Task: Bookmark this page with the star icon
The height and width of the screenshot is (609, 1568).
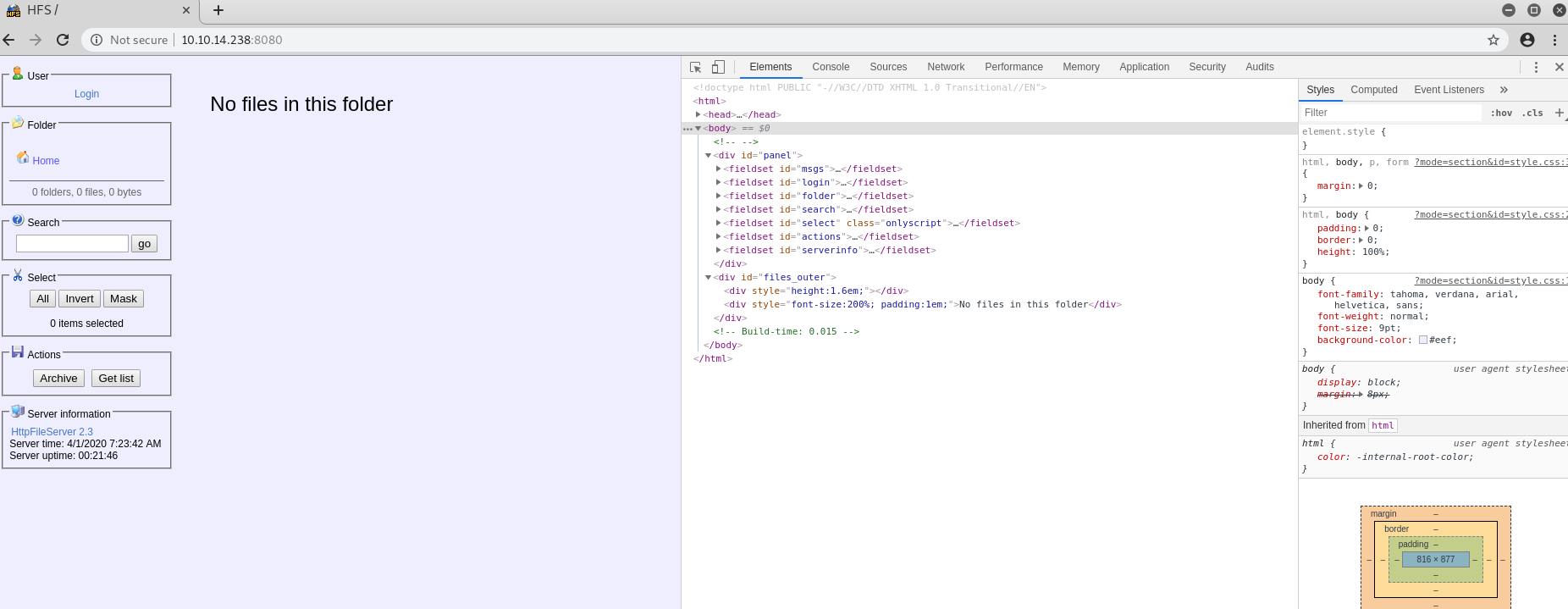Action: (1493, 40)
